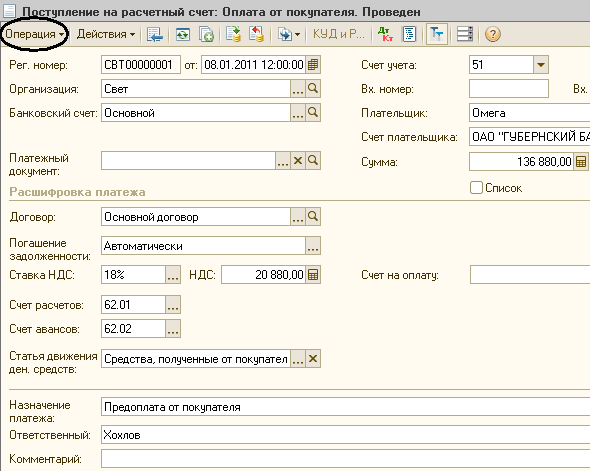
Task: Open the calculator for Сумма field
Action: (581, 162)
